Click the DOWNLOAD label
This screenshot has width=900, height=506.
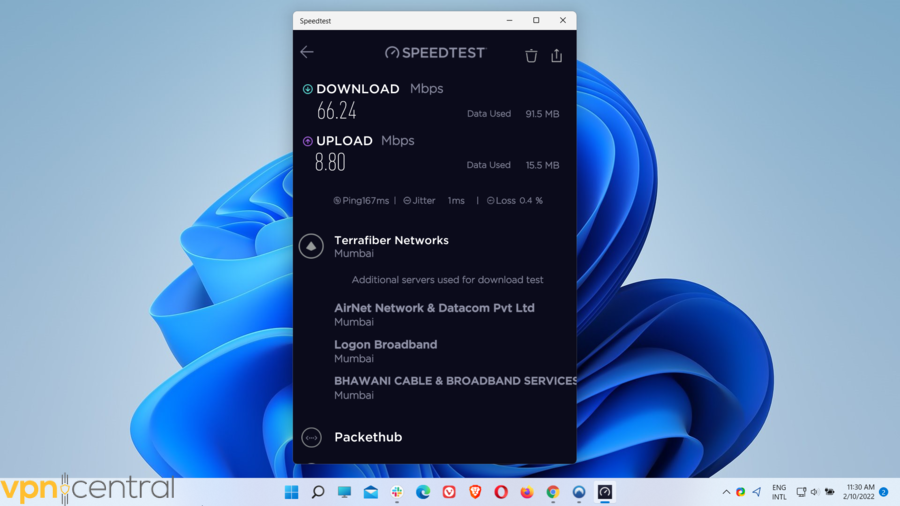point(358,89)
